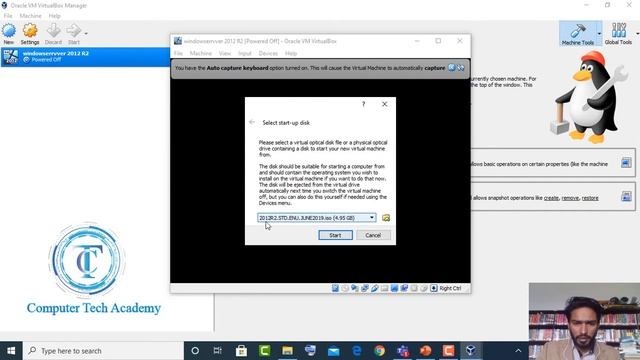640x360 pixels.
Task: Open the Machine menu in VirtualBox Manager
Action: pyautogui.click(x=31, y=16)
